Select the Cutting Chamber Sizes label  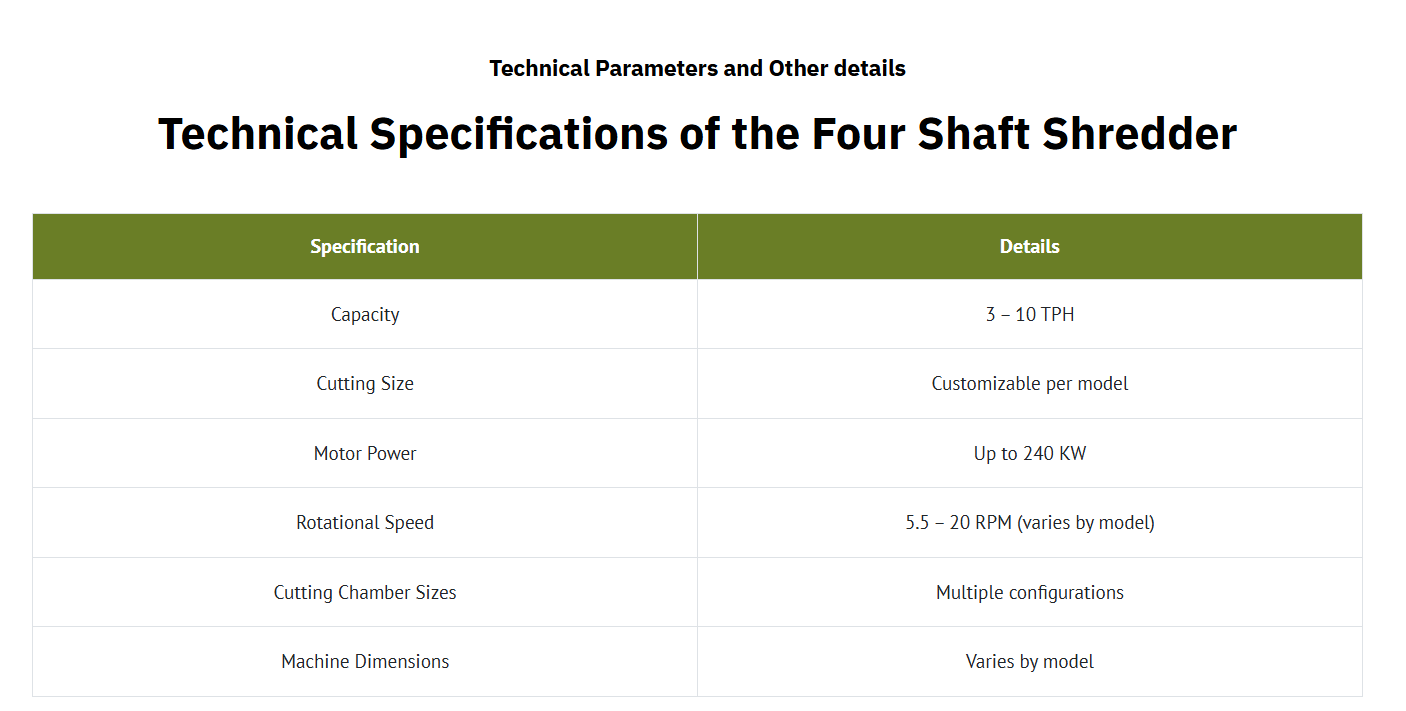point(365,592)
